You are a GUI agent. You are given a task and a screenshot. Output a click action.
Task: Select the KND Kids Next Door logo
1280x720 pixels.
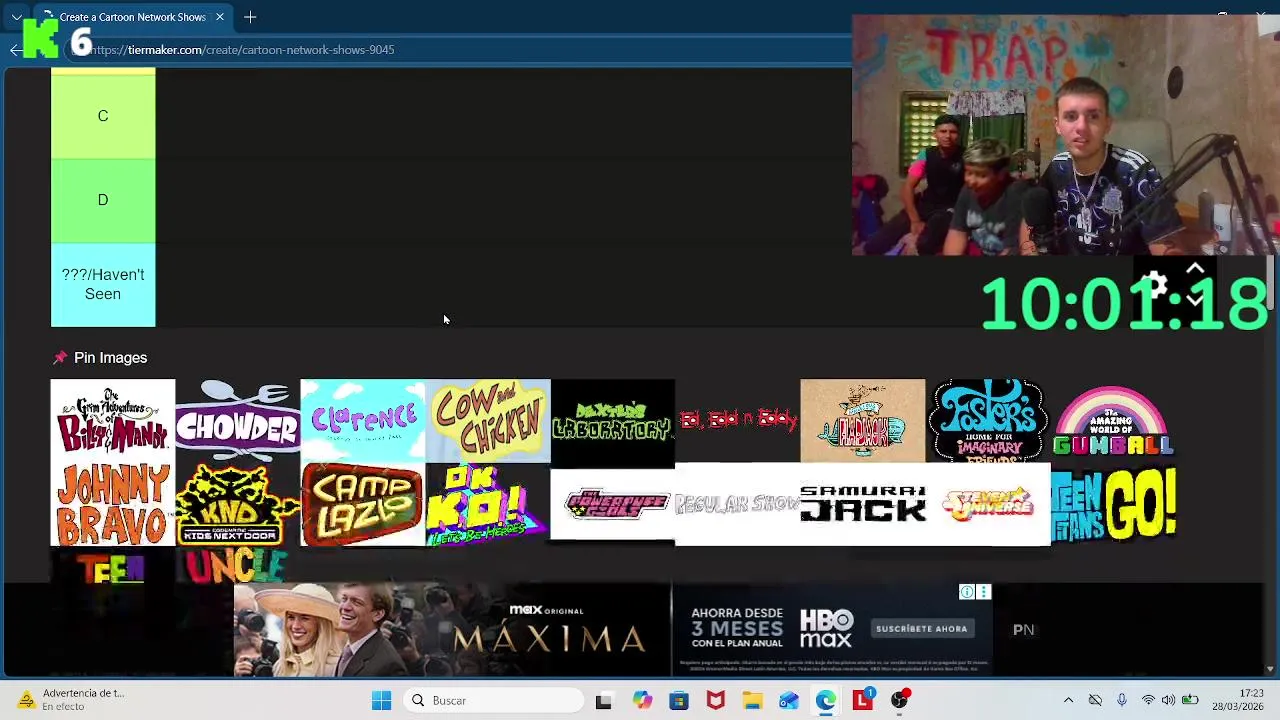coord(238,505)
